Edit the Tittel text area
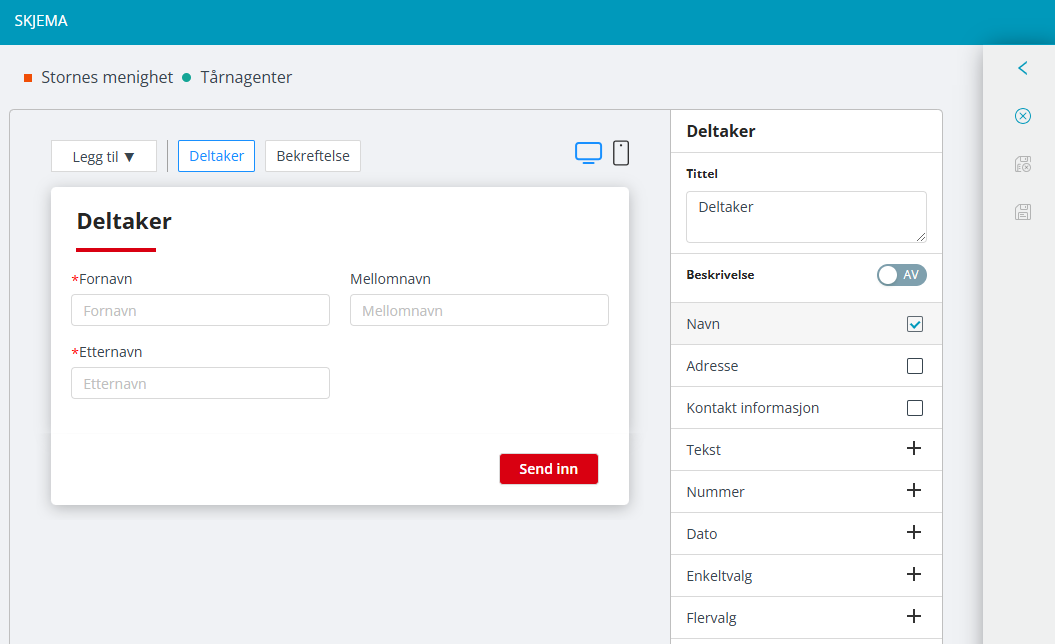The image size is (1055, 644). (805, 217)
